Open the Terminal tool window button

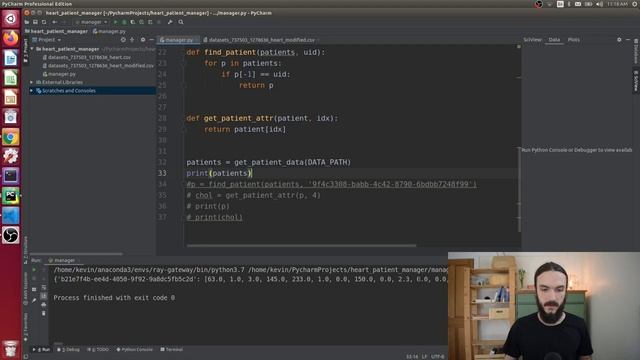(x=171, y=349)
